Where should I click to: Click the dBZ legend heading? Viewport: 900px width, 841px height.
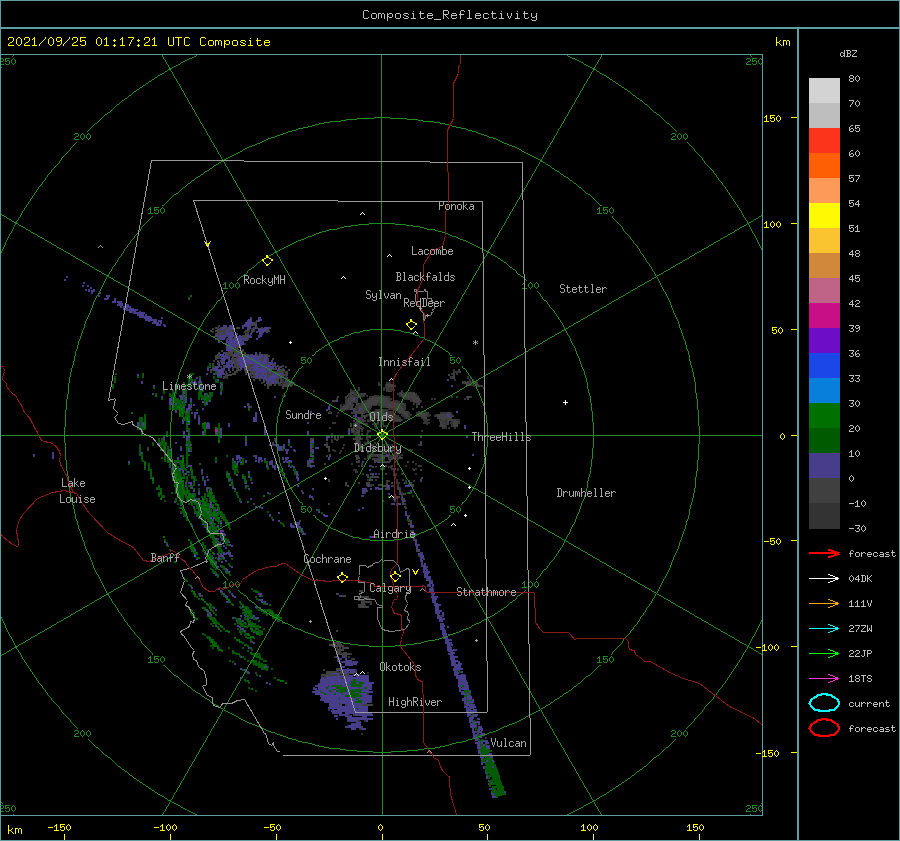click(848, 53)
